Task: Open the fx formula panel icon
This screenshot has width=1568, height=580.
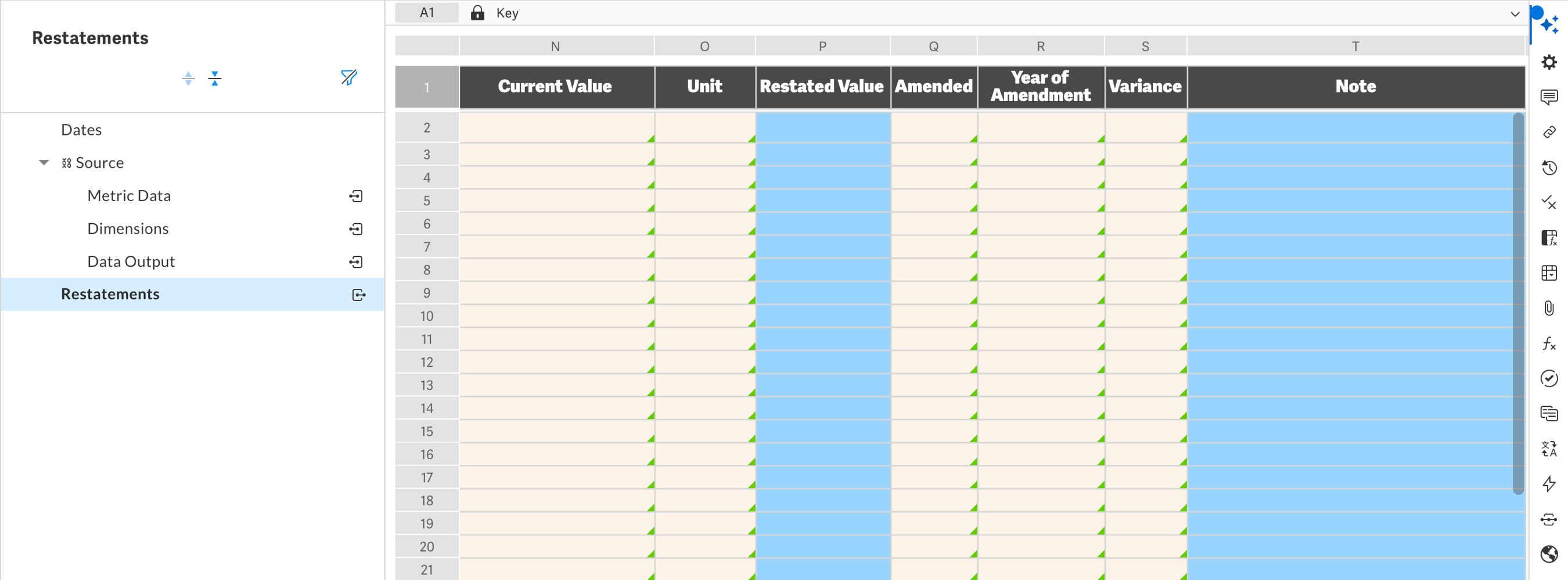Action: point(1549,343)
